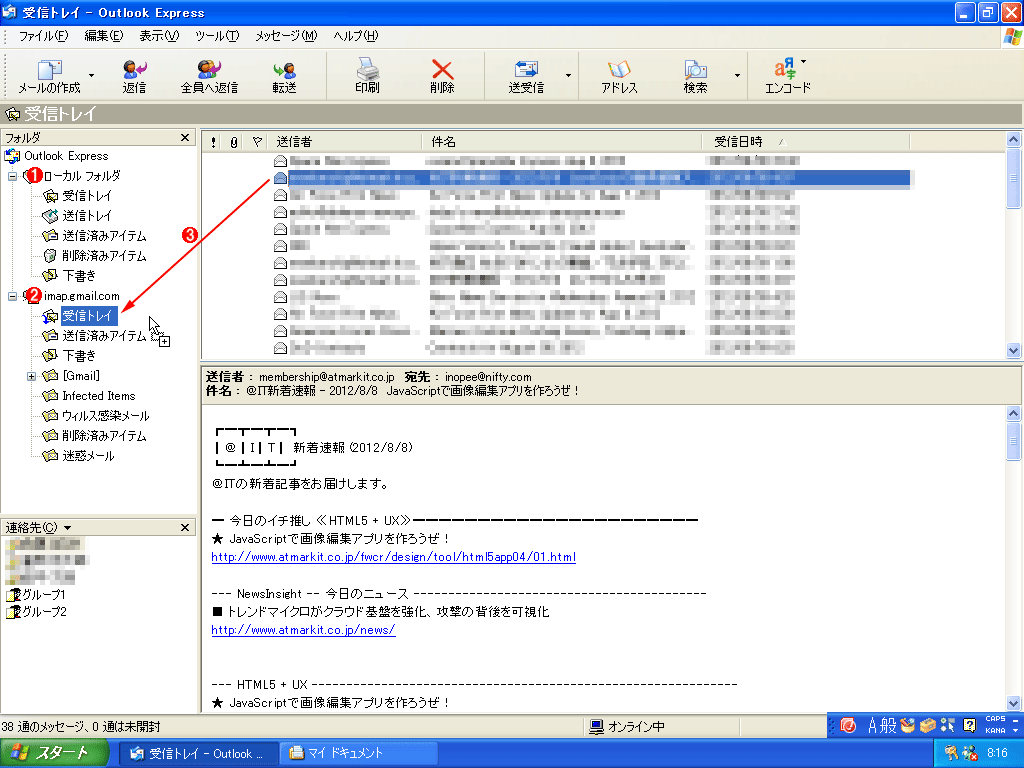The image size is (1024, 768).
Task: Open dropdown arrow next to 送受信
Action: click(x=568, y=75)
